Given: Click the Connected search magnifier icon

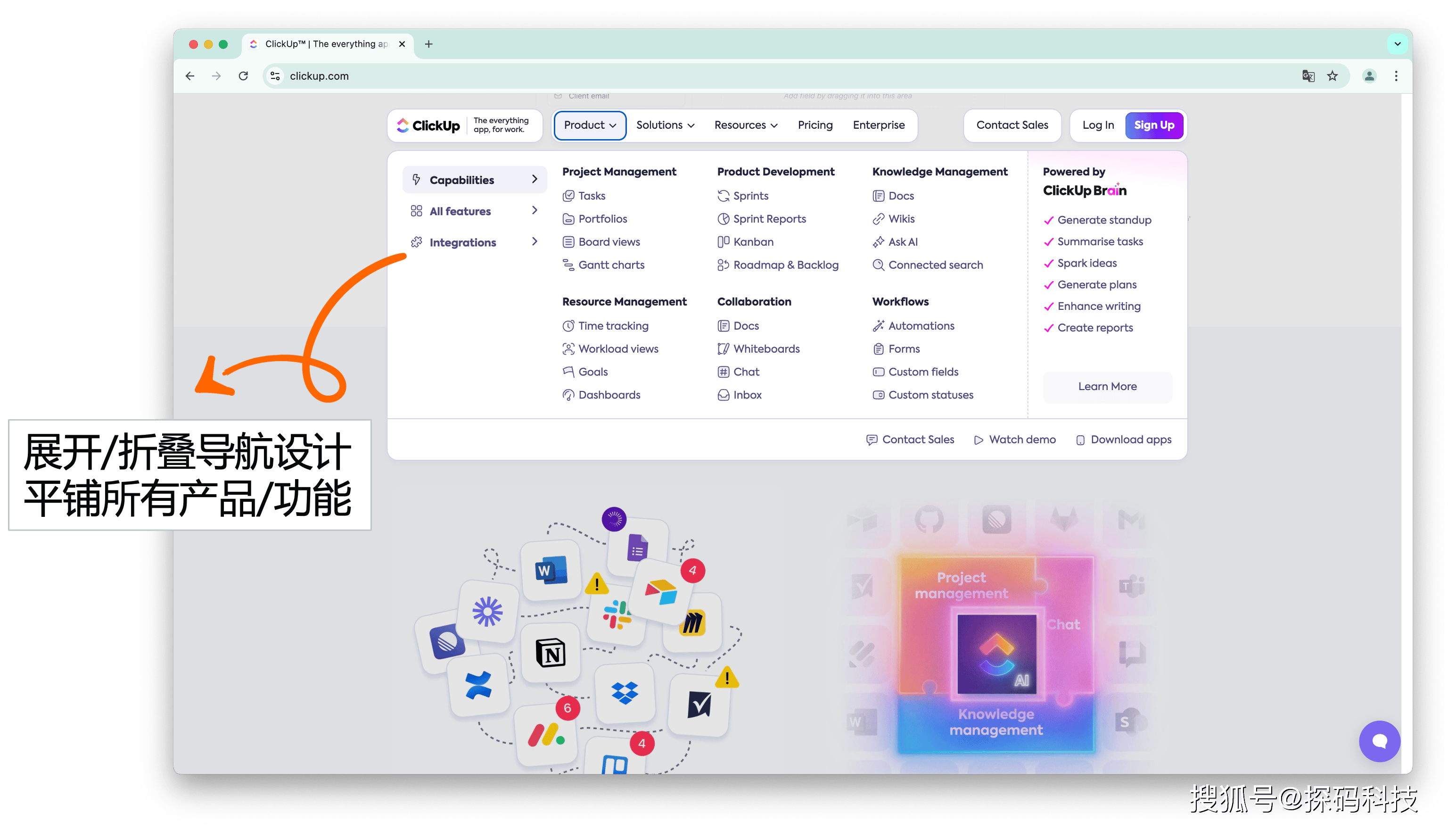Looking at the screenshot, I should [879, 265].
